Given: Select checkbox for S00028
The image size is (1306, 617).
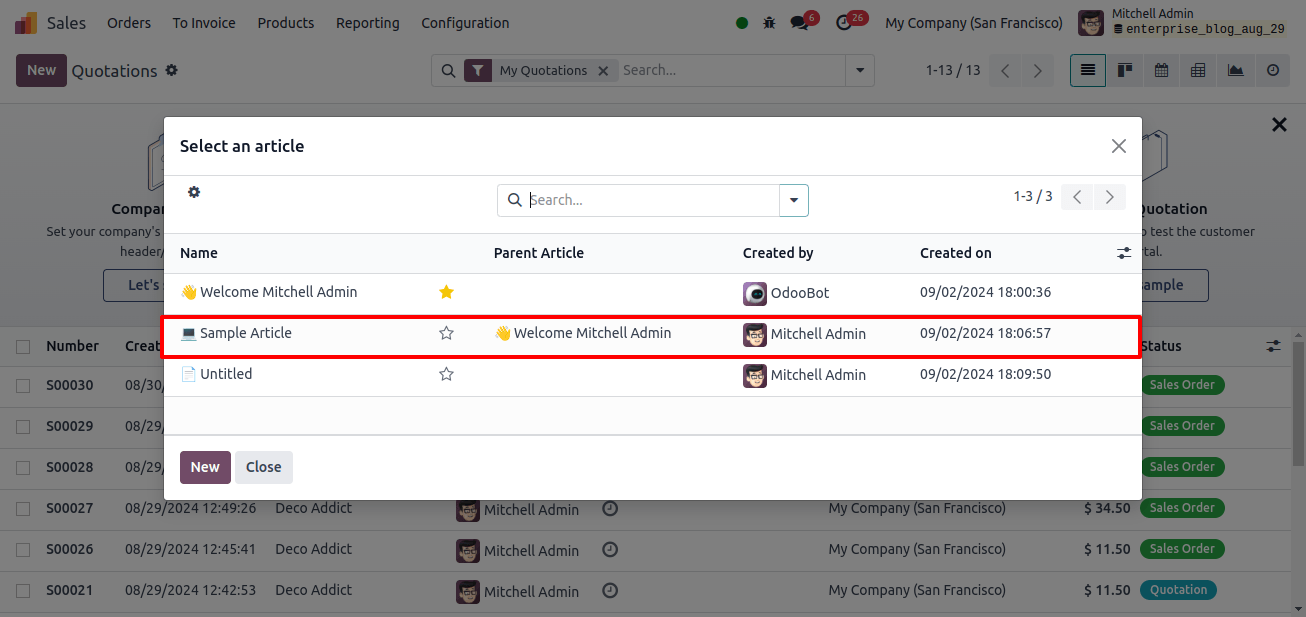Looking at the screenshot, I should pyautogui.click(x=23, y=467).
